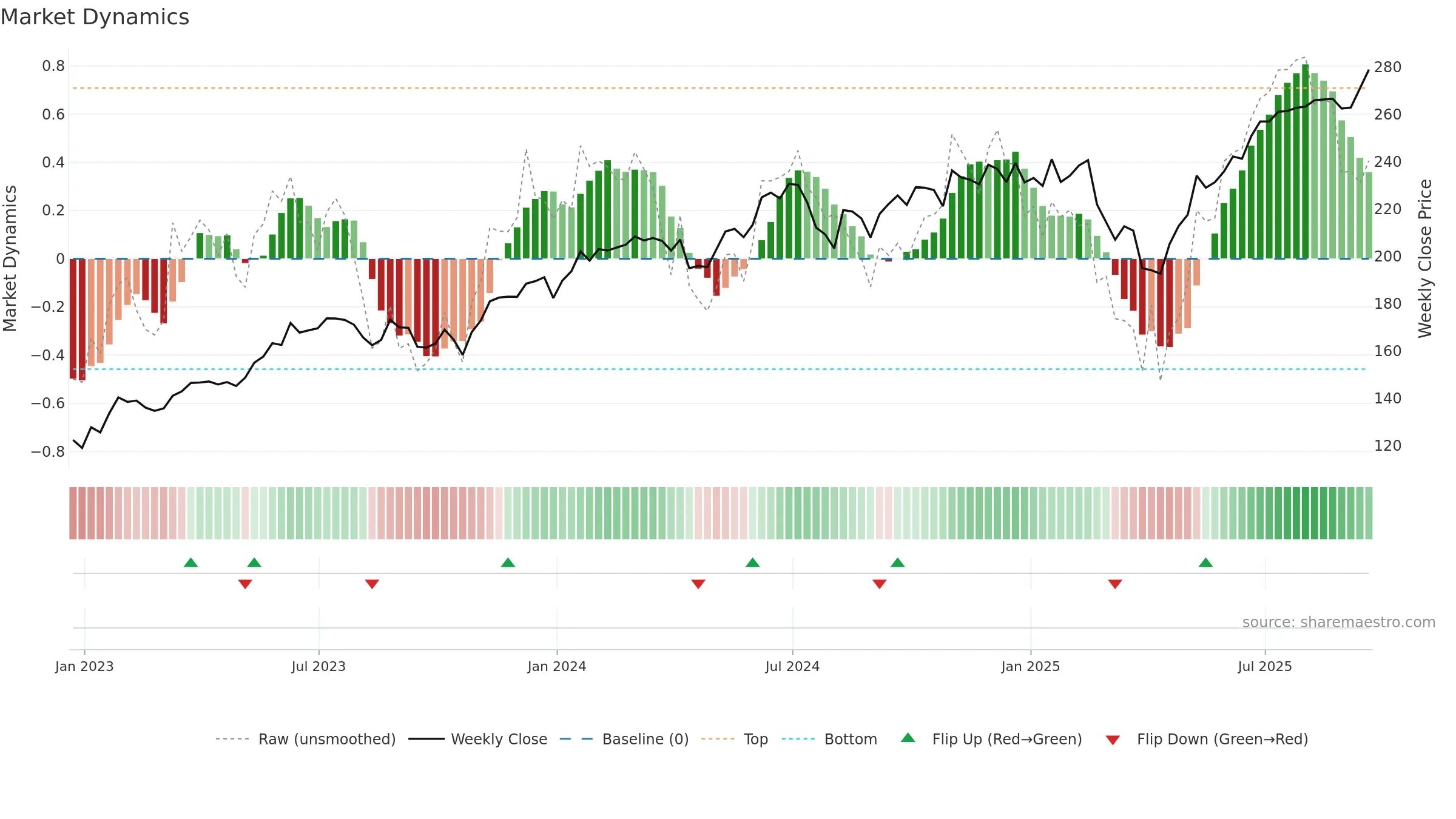
Task: Select the Flip Down marker in early September 2024
Action: (880, 584)
